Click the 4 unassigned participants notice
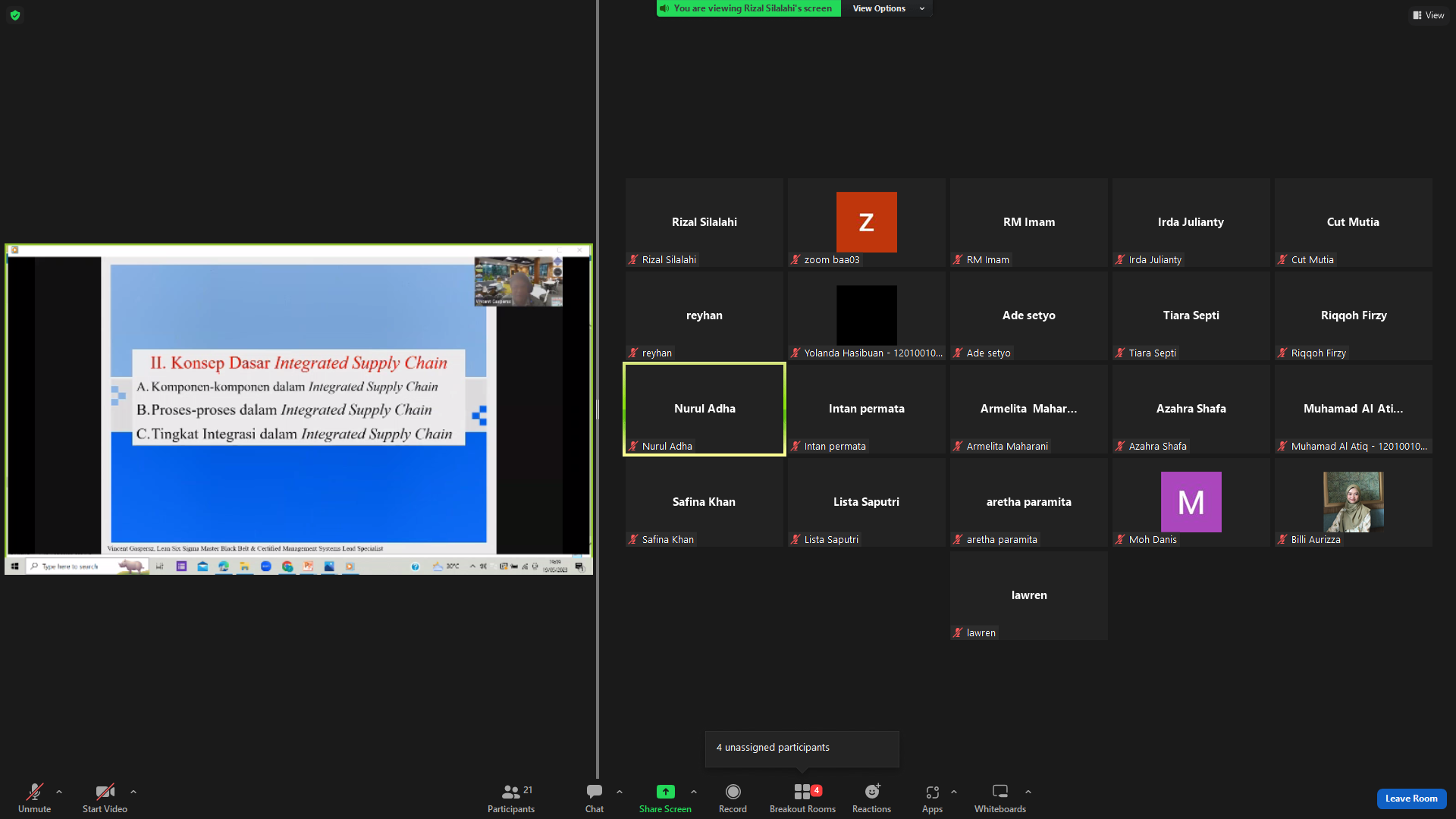 802,748
